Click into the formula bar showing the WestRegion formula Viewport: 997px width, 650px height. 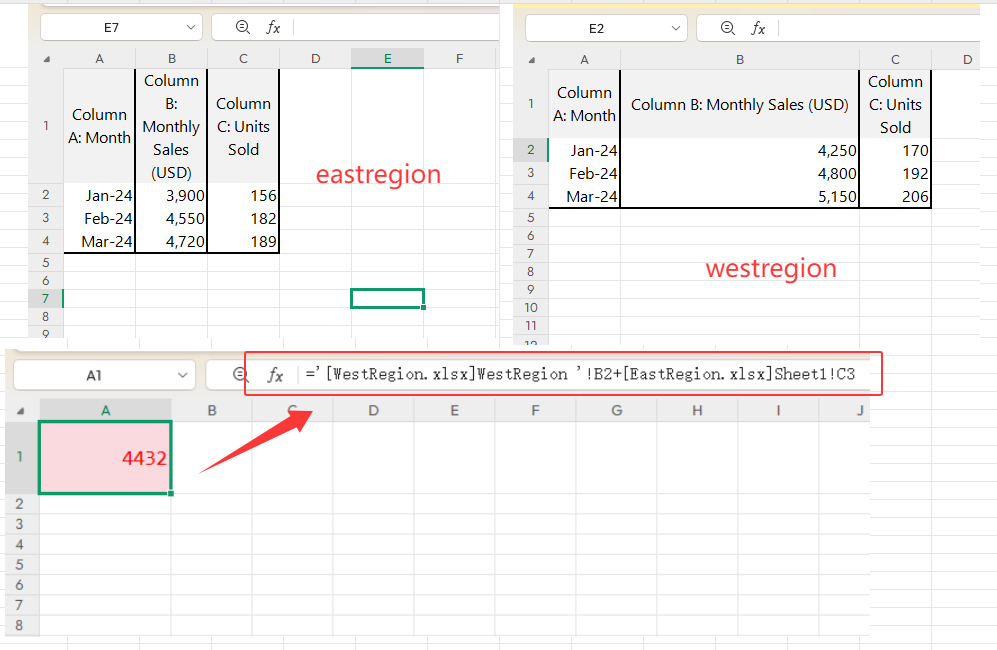click(x=580, y=375)
